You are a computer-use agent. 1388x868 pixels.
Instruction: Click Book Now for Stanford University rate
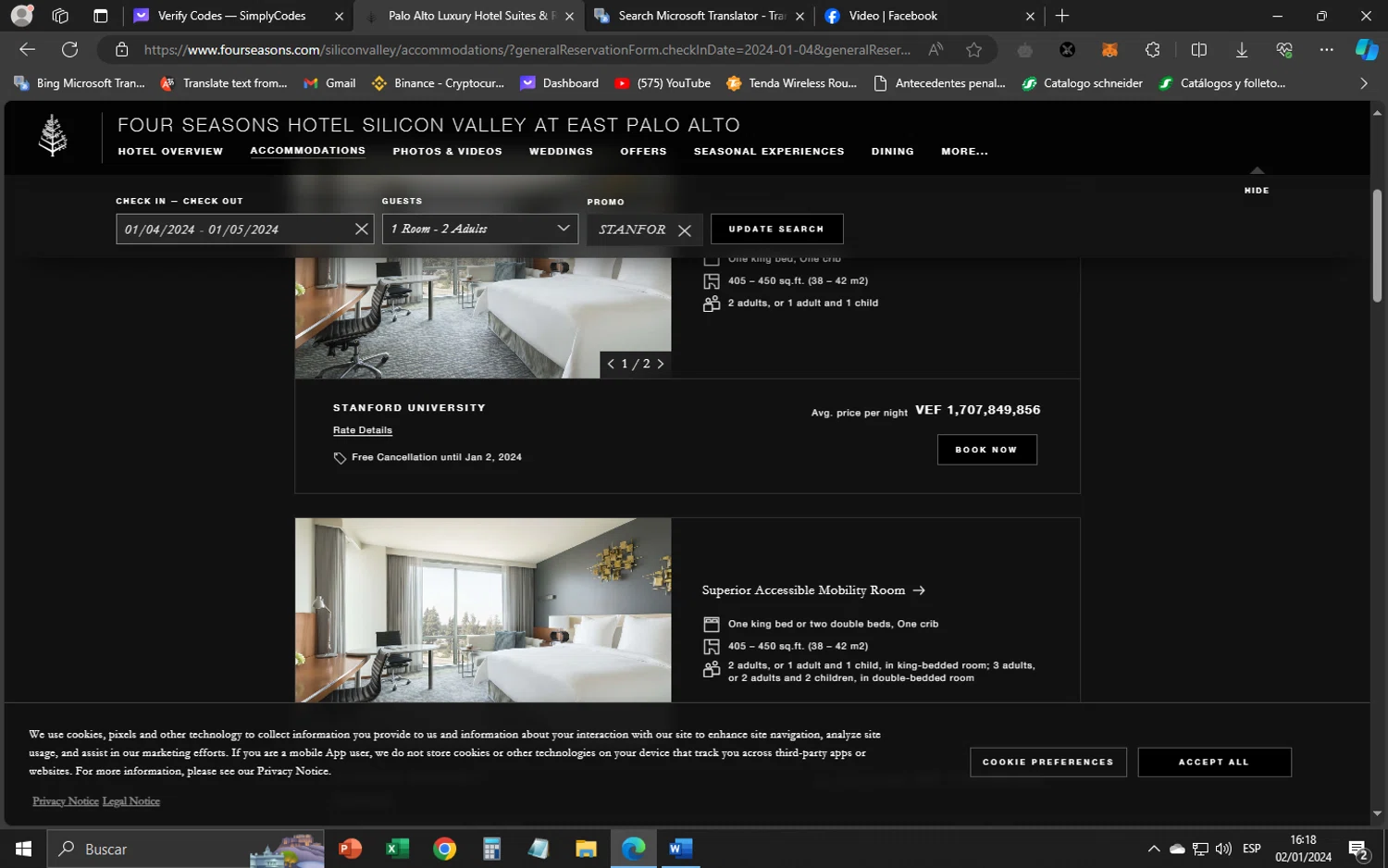986,450
